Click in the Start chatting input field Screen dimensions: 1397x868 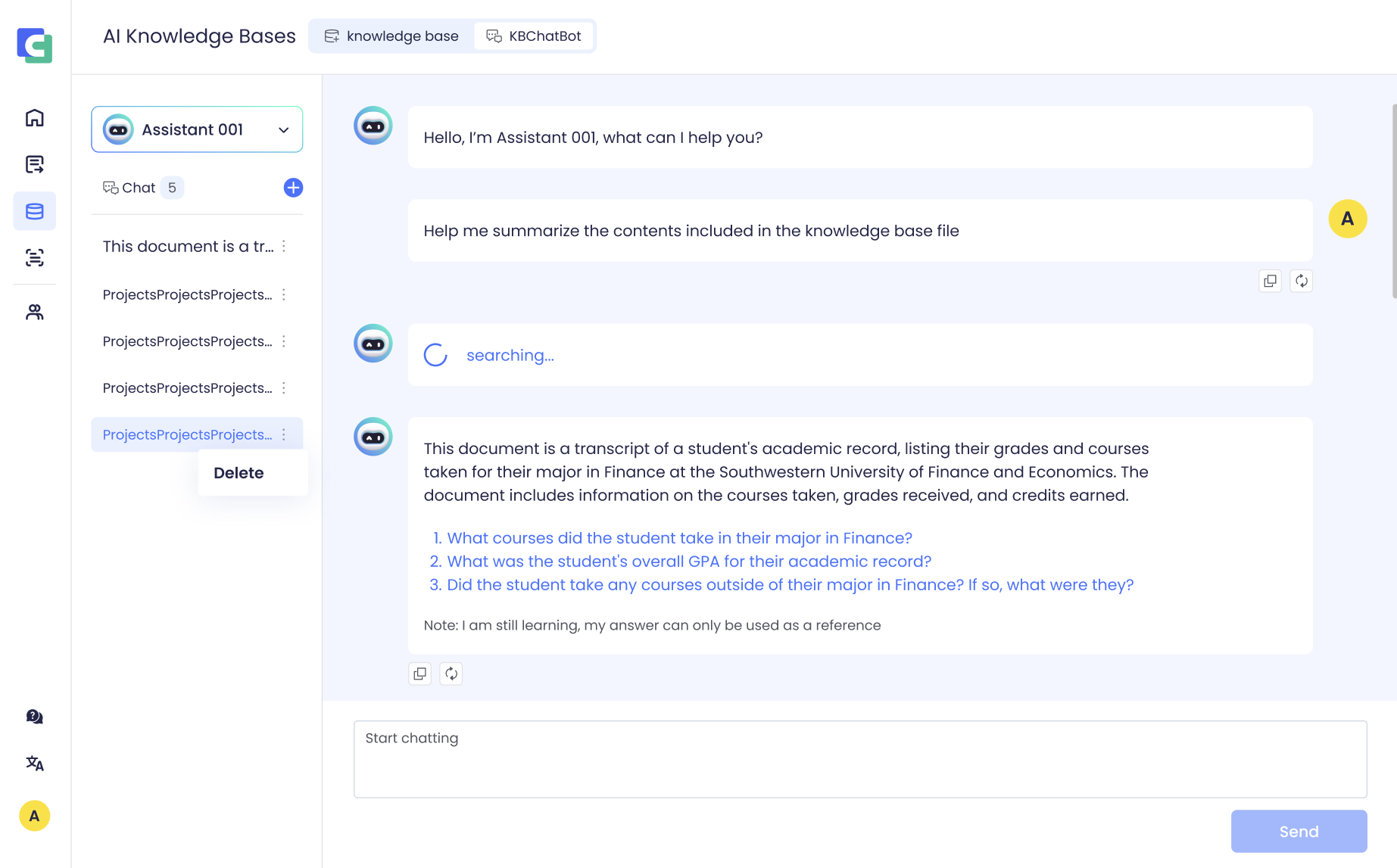click(859, 759)
